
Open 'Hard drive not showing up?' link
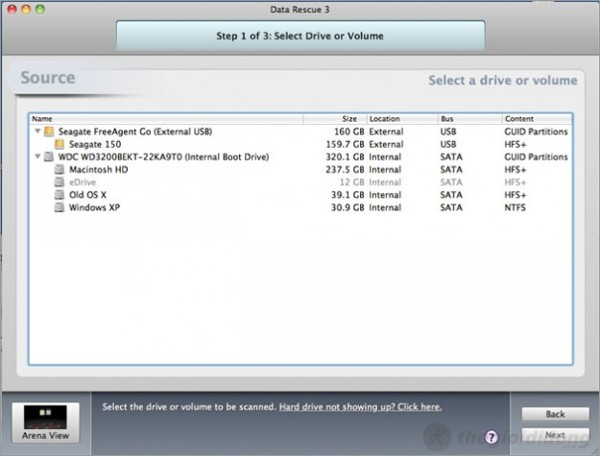tap(360, 407)
